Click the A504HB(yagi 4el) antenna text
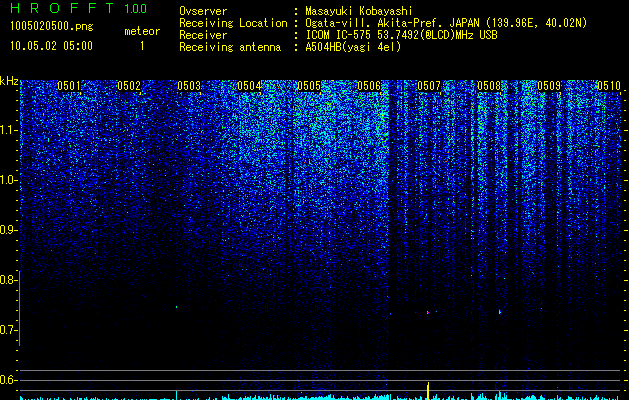 click(353, 47)
